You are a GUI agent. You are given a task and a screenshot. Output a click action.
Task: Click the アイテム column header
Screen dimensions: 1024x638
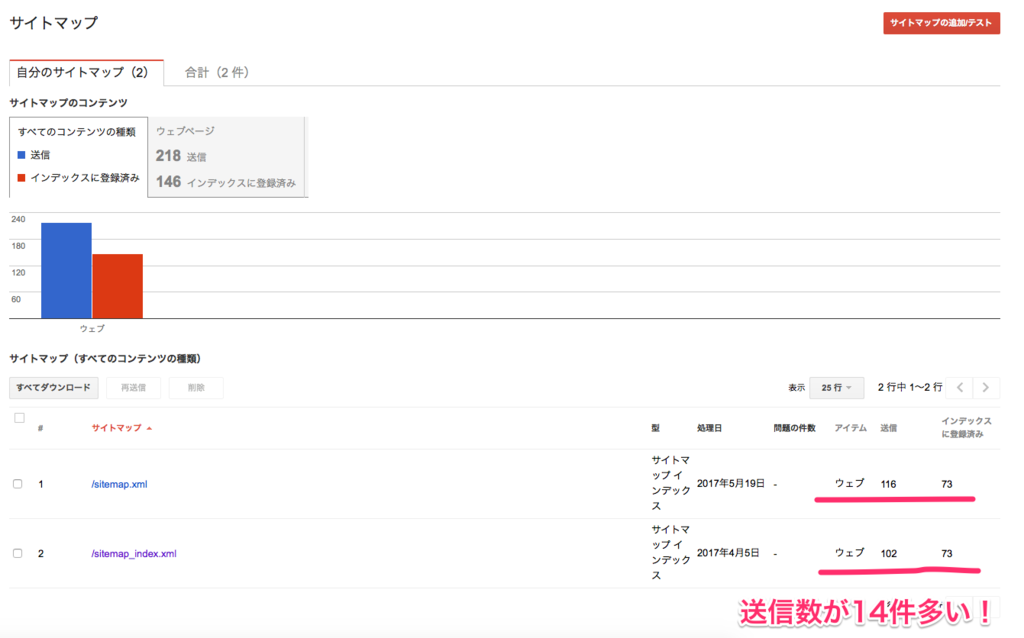pyautogui.click(x=850, y=428)
